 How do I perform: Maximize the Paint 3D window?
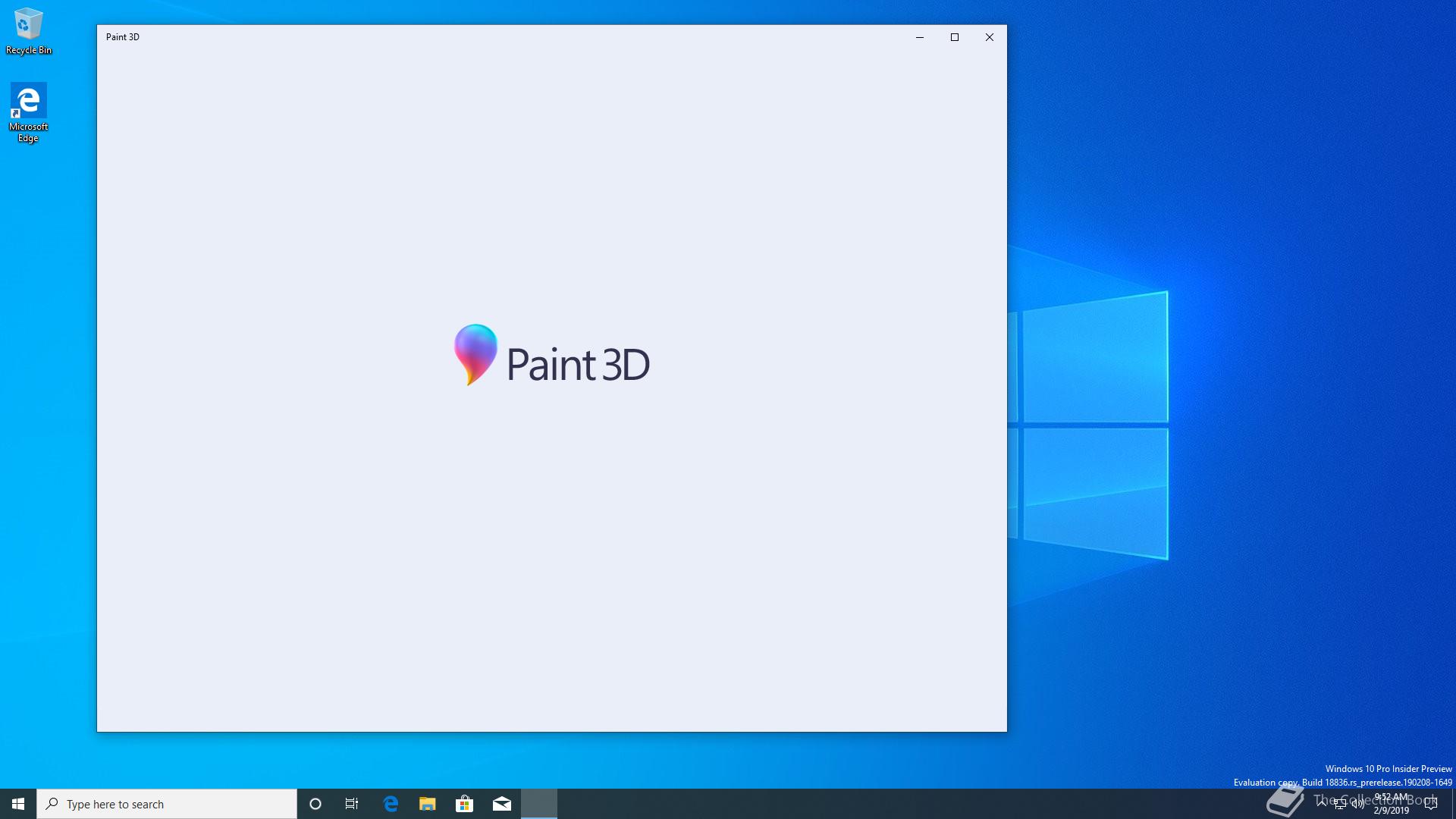[x=955, y=37]
